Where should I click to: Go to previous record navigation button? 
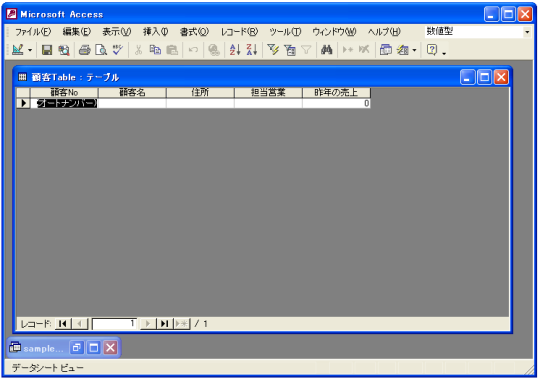[x=80, y=324]
